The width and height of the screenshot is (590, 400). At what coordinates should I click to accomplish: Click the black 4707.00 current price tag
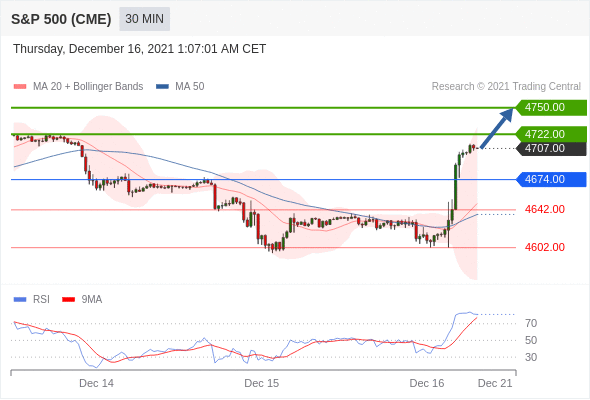pyautogui.click(x=551, y=149)
